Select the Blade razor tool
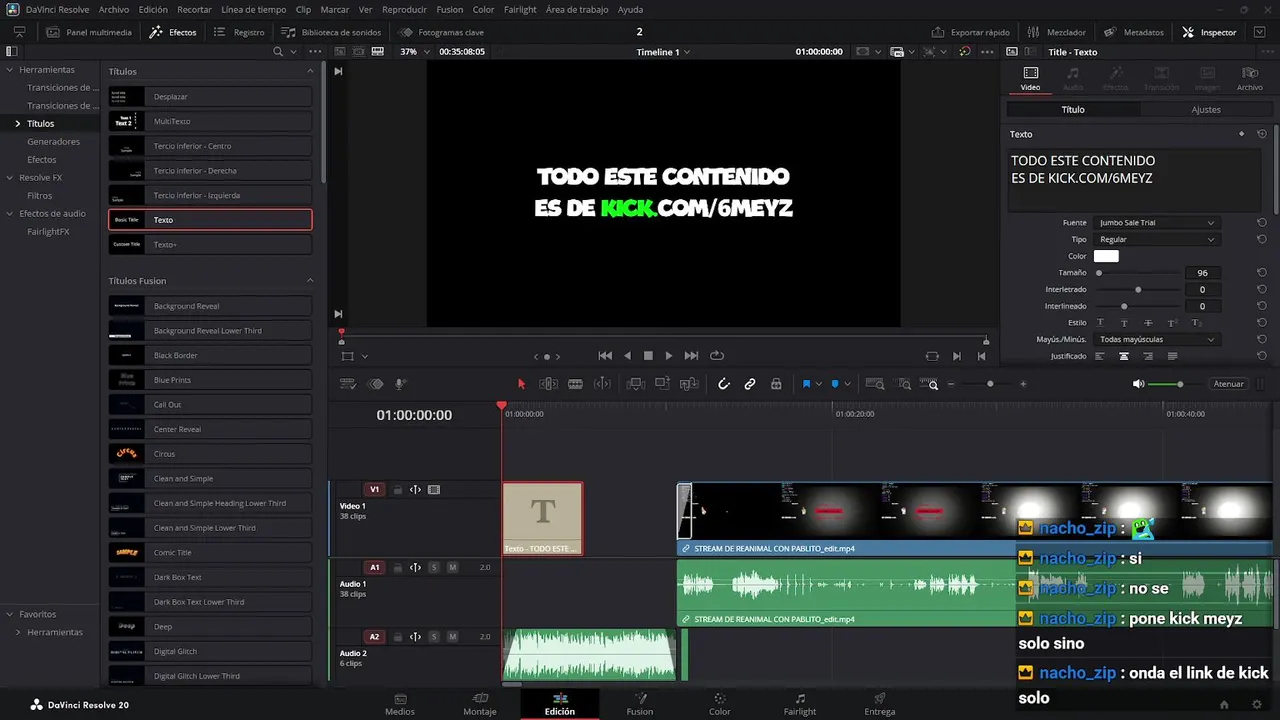 (575, 384)
